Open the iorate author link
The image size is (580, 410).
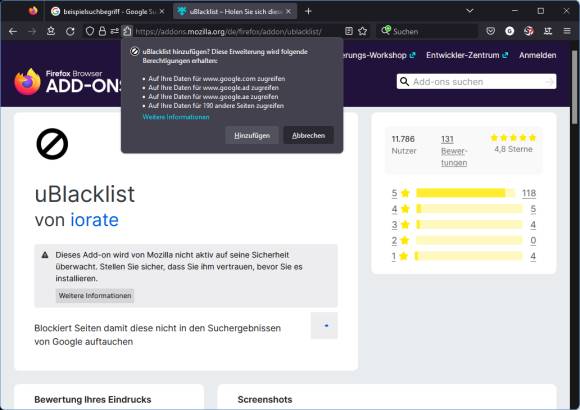coord(95,220)
